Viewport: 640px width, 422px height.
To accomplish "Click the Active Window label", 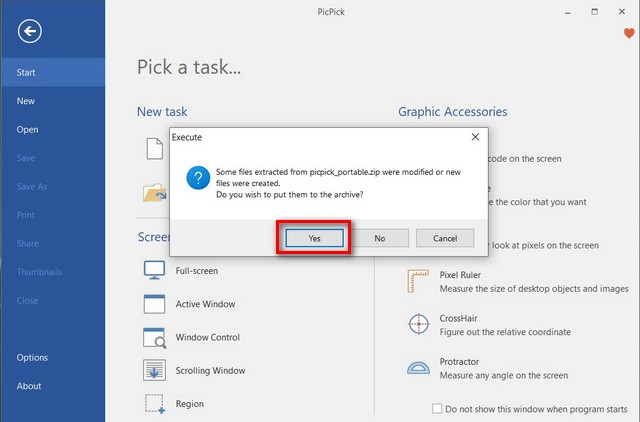I will 205,304.
